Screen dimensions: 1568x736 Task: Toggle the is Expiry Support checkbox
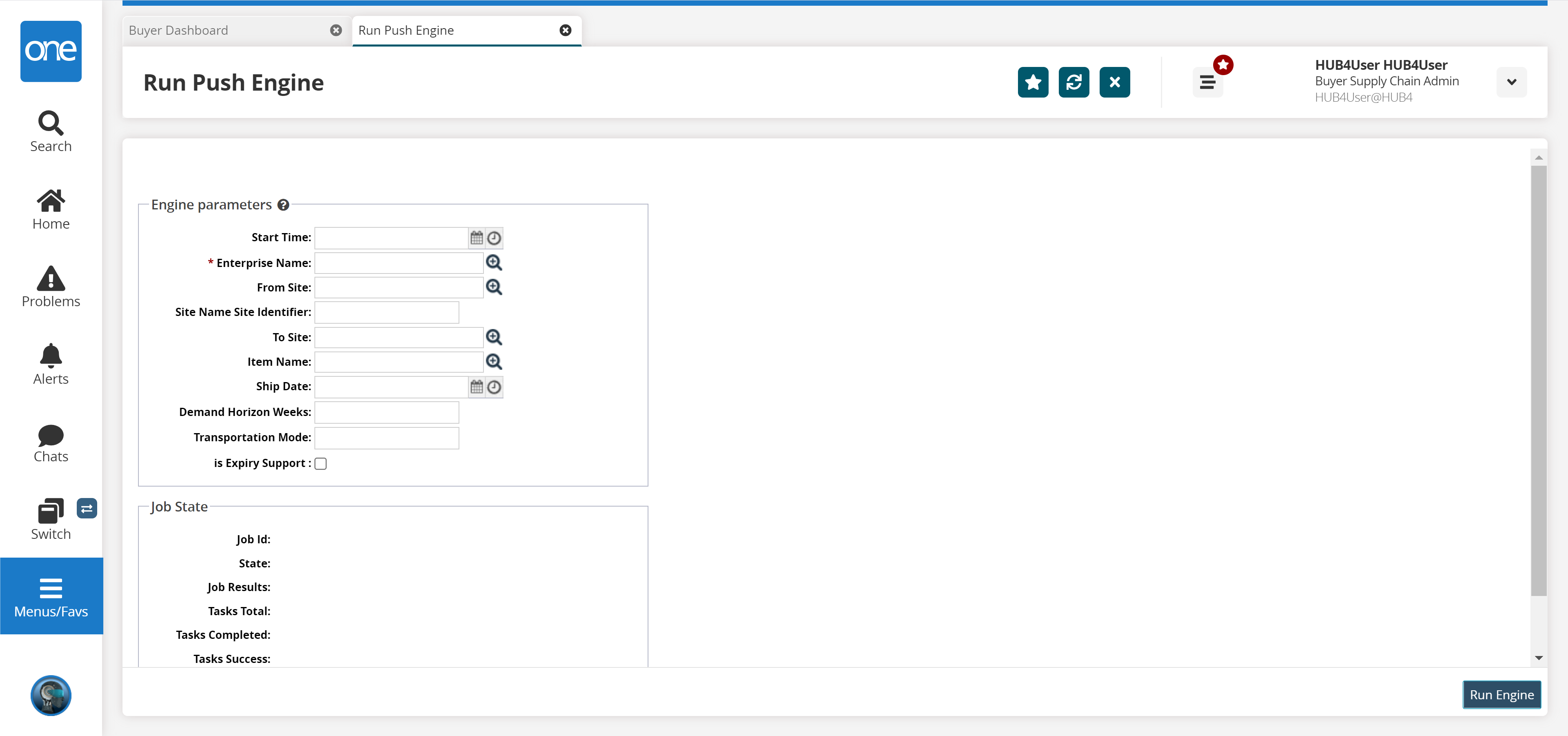(321, 463)
